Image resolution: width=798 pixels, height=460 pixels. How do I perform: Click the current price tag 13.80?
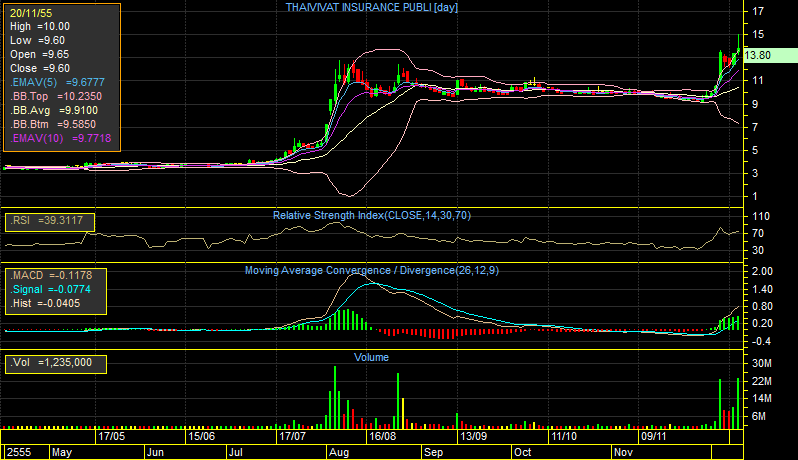click(x=771, y=55)
